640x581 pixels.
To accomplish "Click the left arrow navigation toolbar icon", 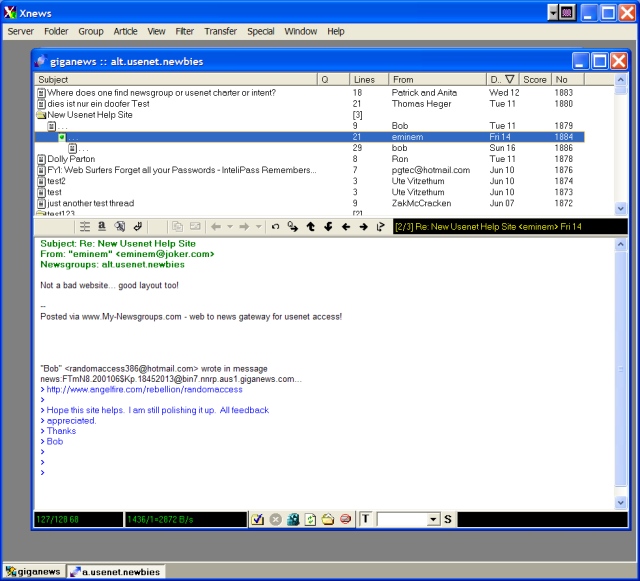I will pos(345,227).
